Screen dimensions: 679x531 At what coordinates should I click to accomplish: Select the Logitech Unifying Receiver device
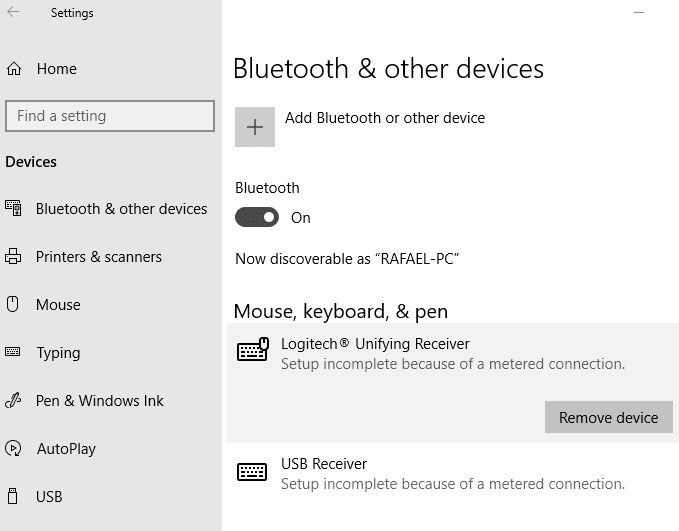click(375, 344)
